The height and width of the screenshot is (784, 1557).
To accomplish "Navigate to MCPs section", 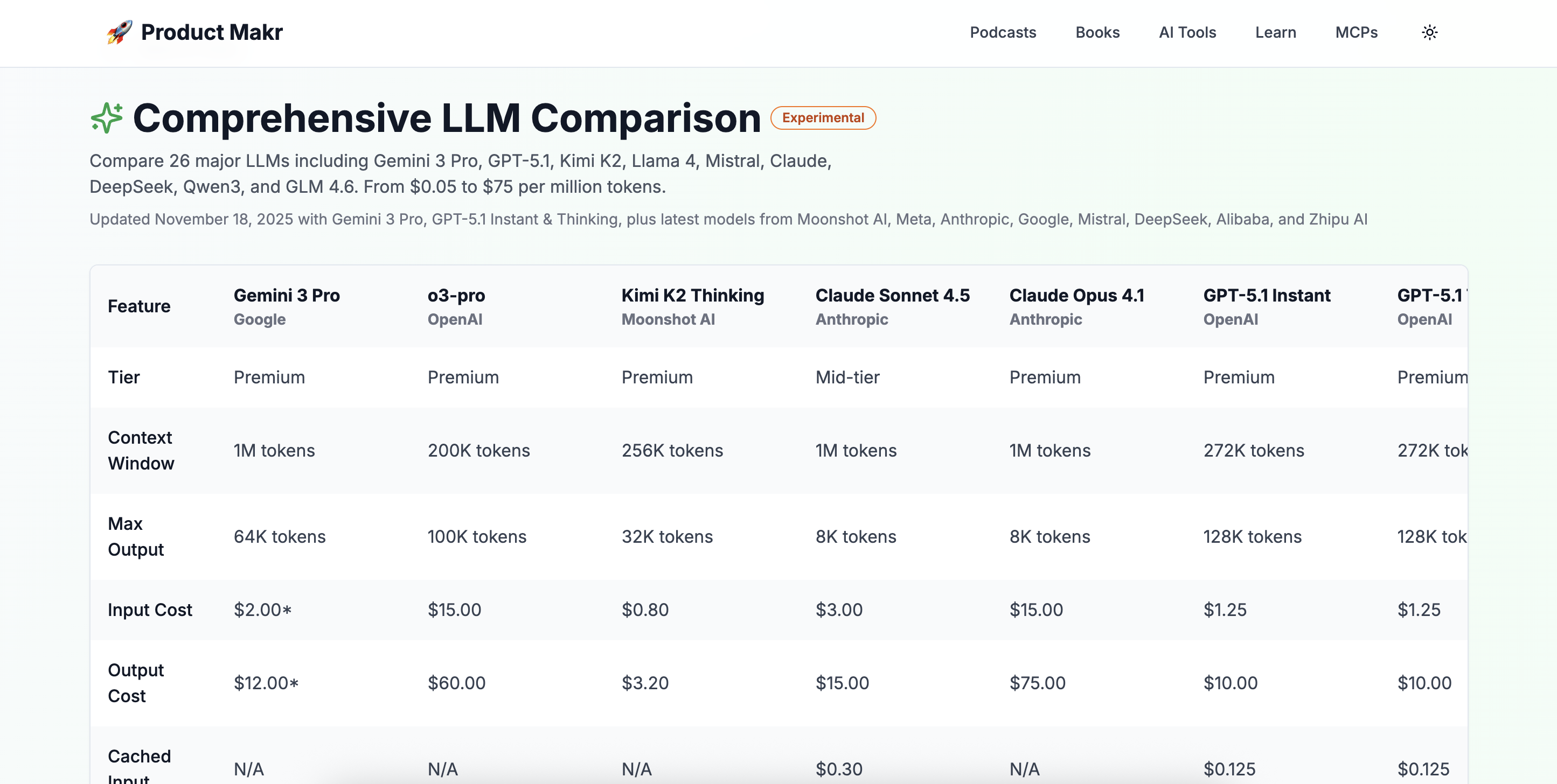I will pos(1356,32).
